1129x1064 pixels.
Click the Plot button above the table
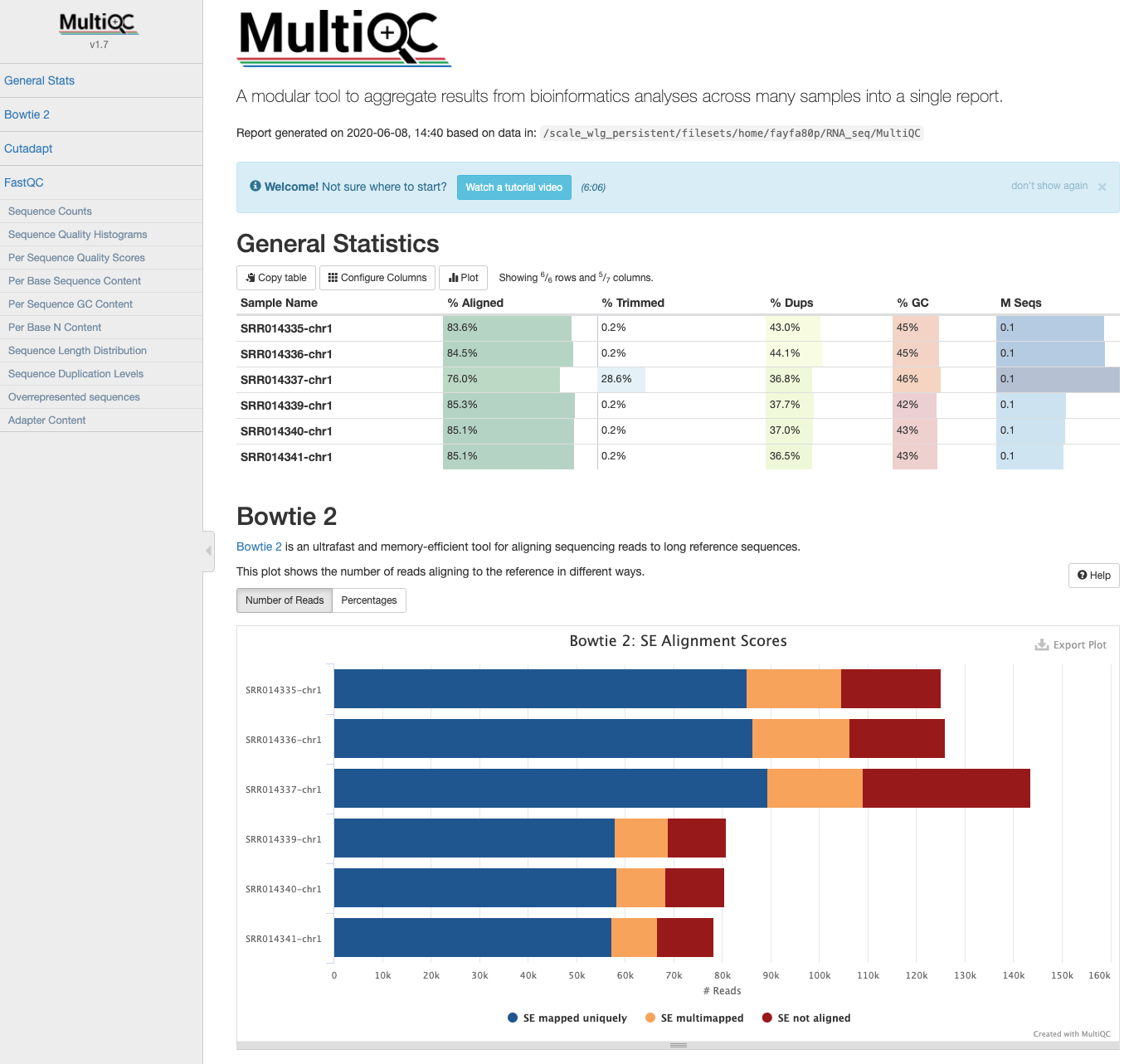click(464, 278)
